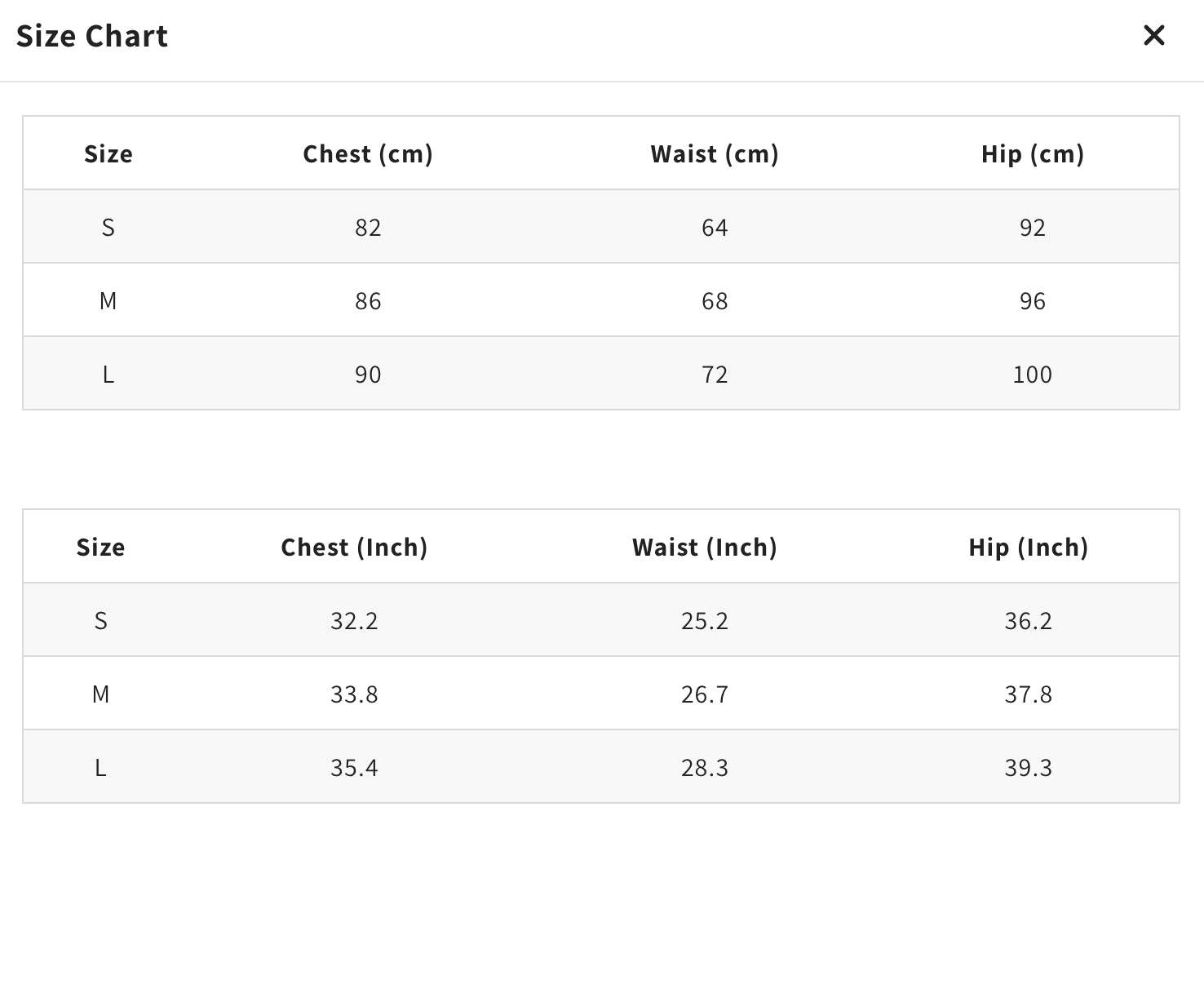This screenshot has height=989, width=1204.
Task: Click the Hip (cm) column header
Action: tap(1032, 154)
